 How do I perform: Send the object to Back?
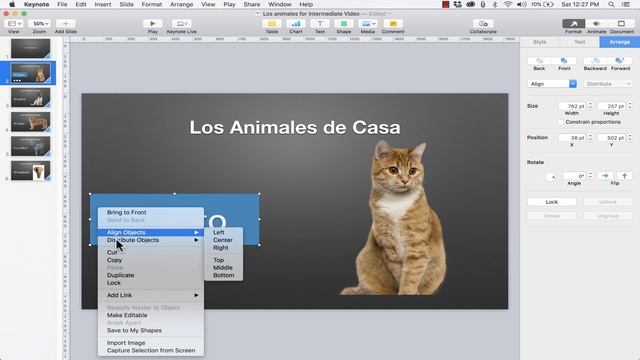(x=539, y=61)
